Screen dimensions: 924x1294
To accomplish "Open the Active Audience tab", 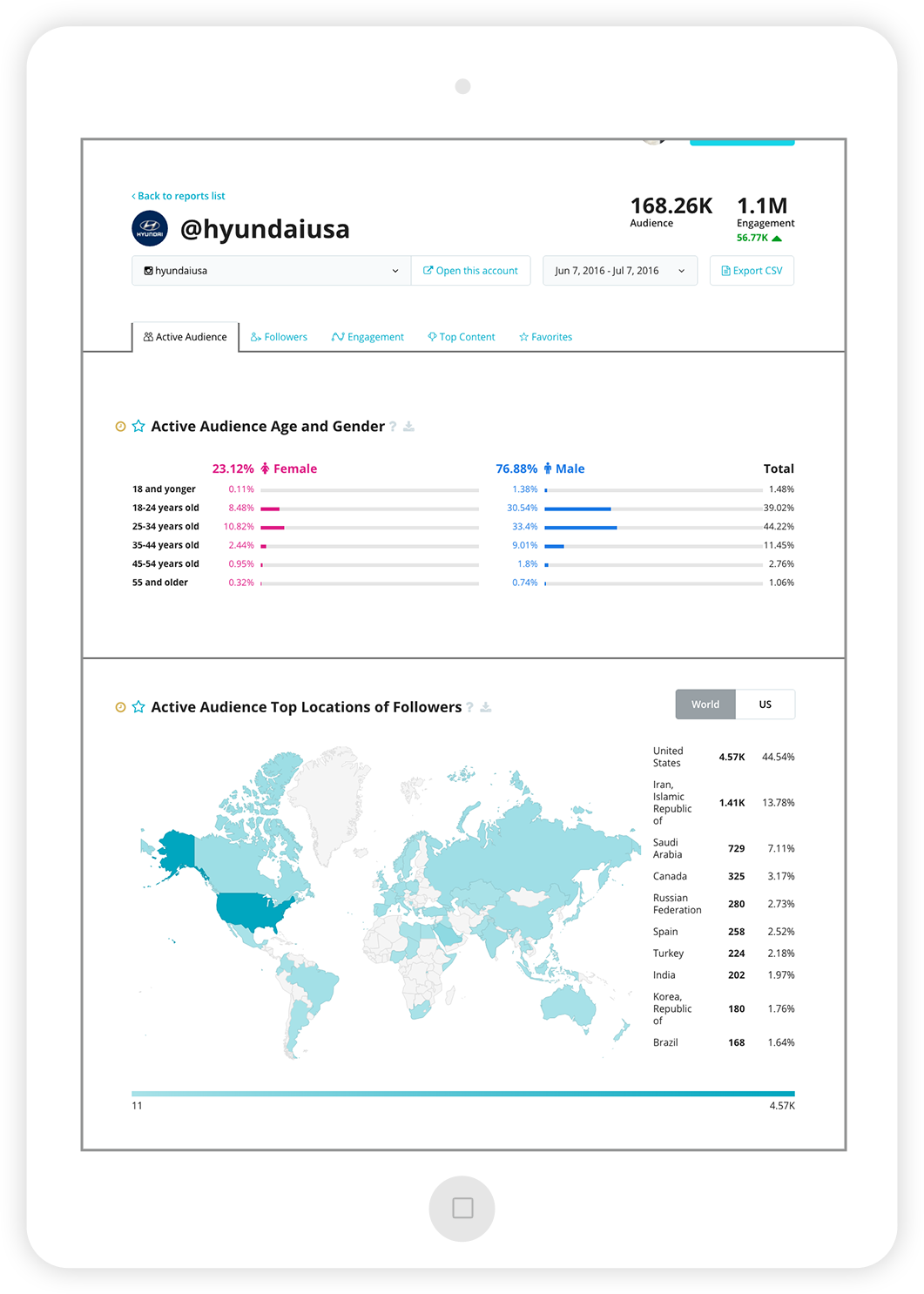I will click(x=185, y=337).
